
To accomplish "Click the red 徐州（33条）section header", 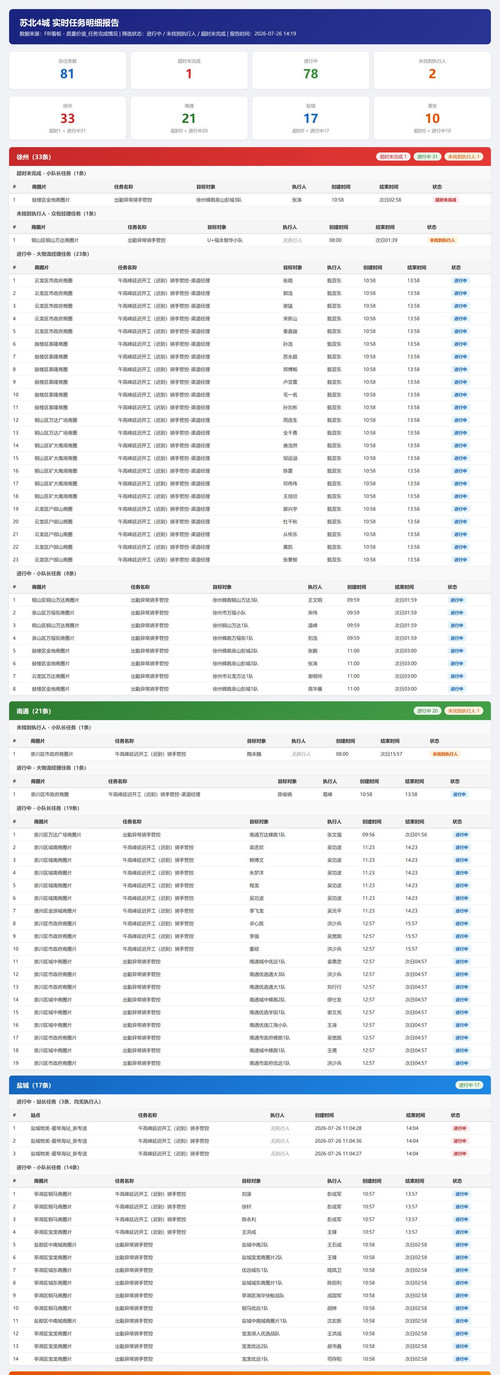I will coord(250,157).
